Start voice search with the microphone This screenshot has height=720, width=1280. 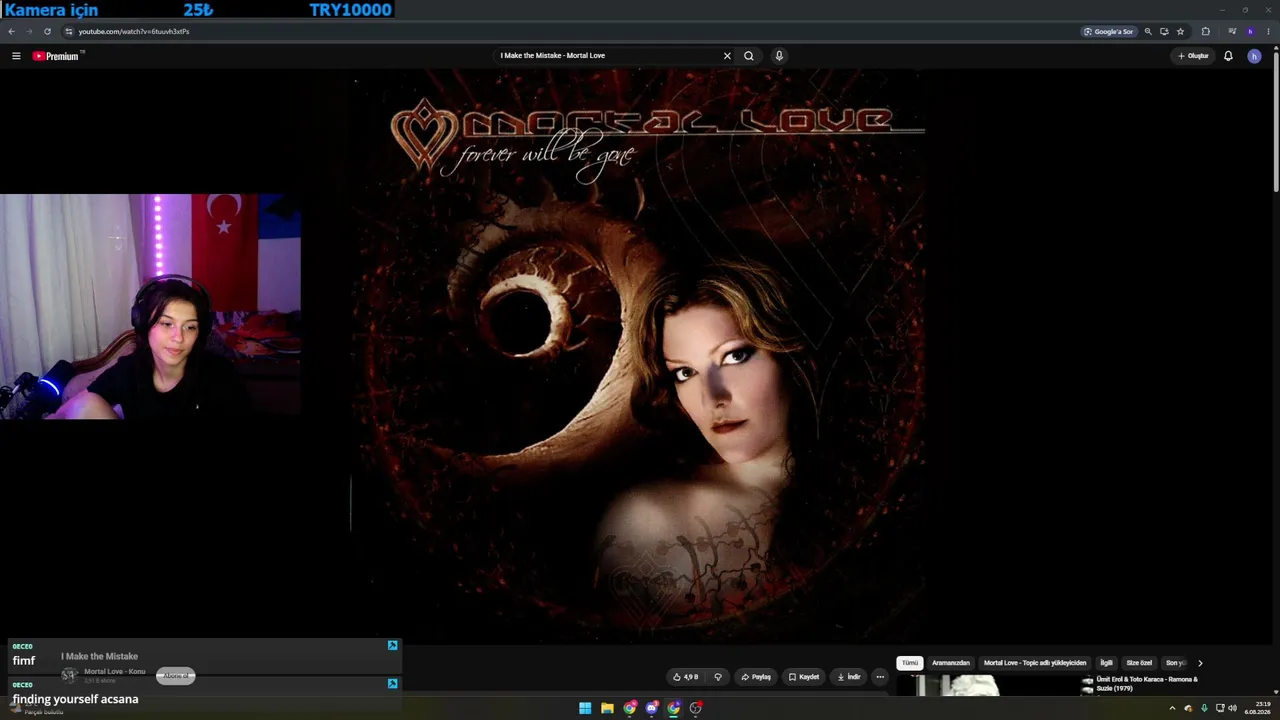click(x=779, y=56)
